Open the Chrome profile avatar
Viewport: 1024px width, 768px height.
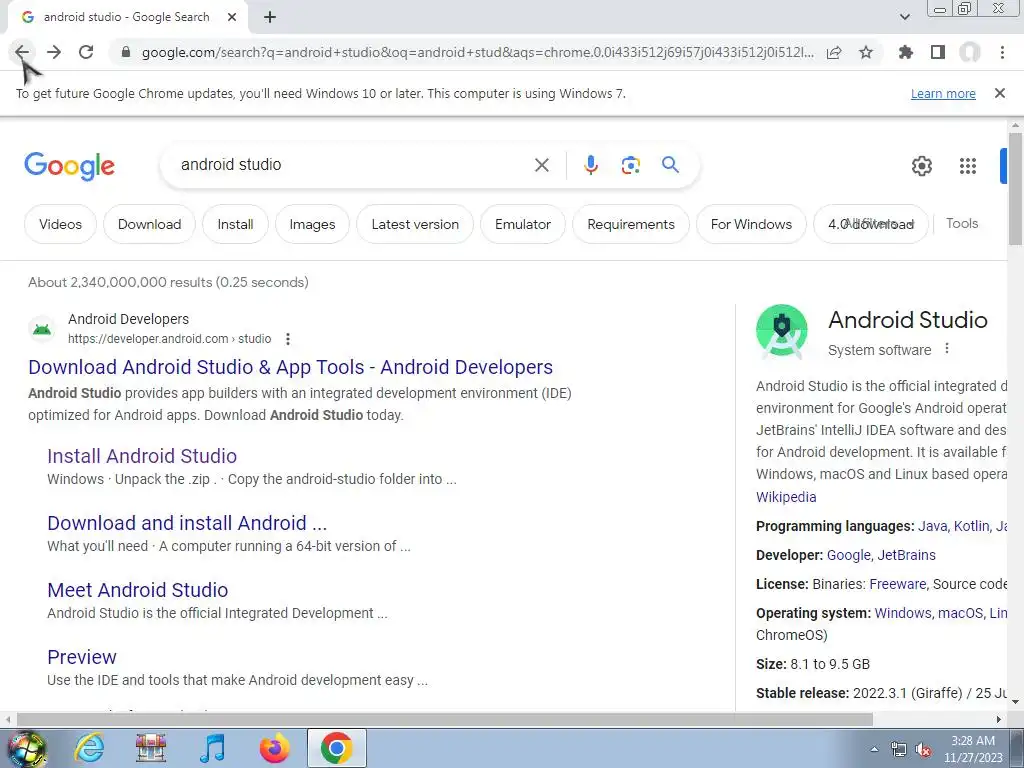pos(970,52)
